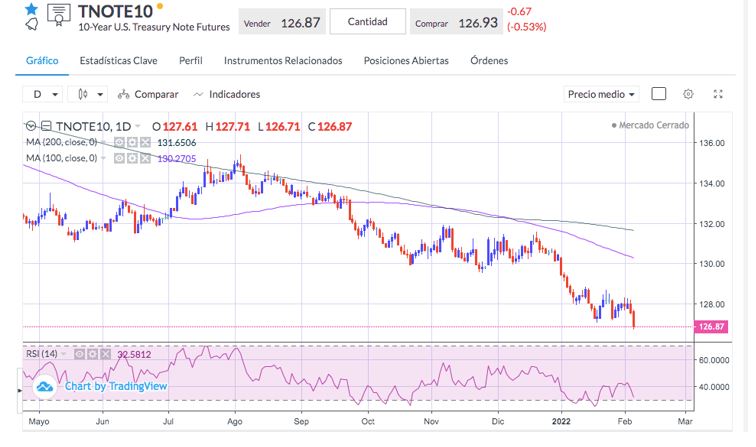Click the Cantidad quantity field

pos(367,22)
